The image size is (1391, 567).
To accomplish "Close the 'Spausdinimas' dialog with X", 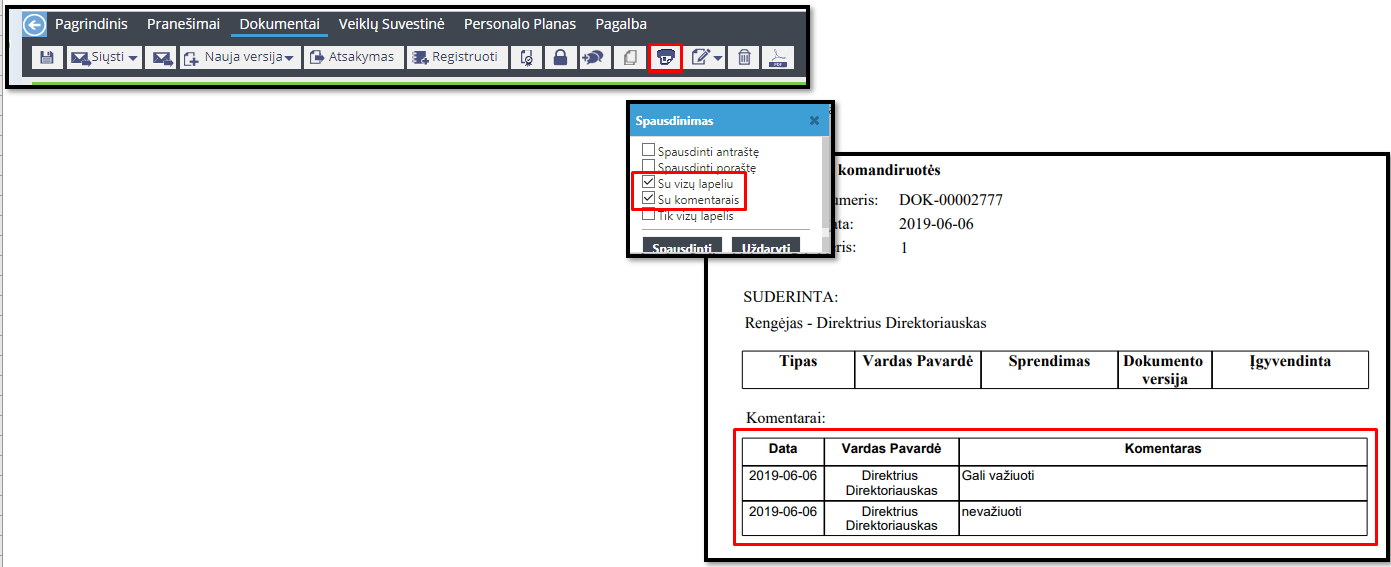I will pos(814,120).
